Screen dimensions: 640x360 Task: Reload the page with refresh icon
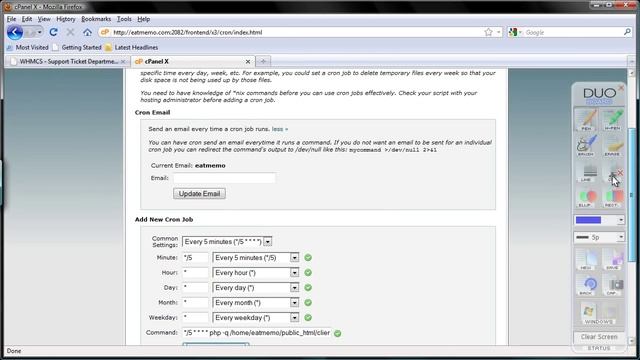pyautogui.click(x=53, y=32)
